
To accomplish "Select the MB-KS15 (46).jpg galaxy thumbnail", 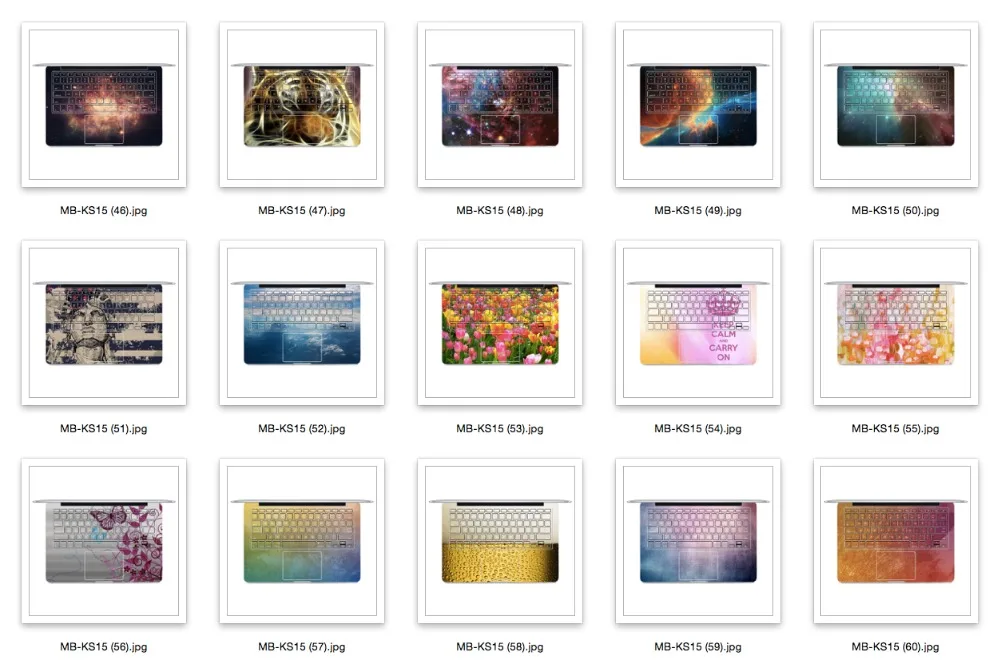I will pyautogui.click(x=104, y=105).
